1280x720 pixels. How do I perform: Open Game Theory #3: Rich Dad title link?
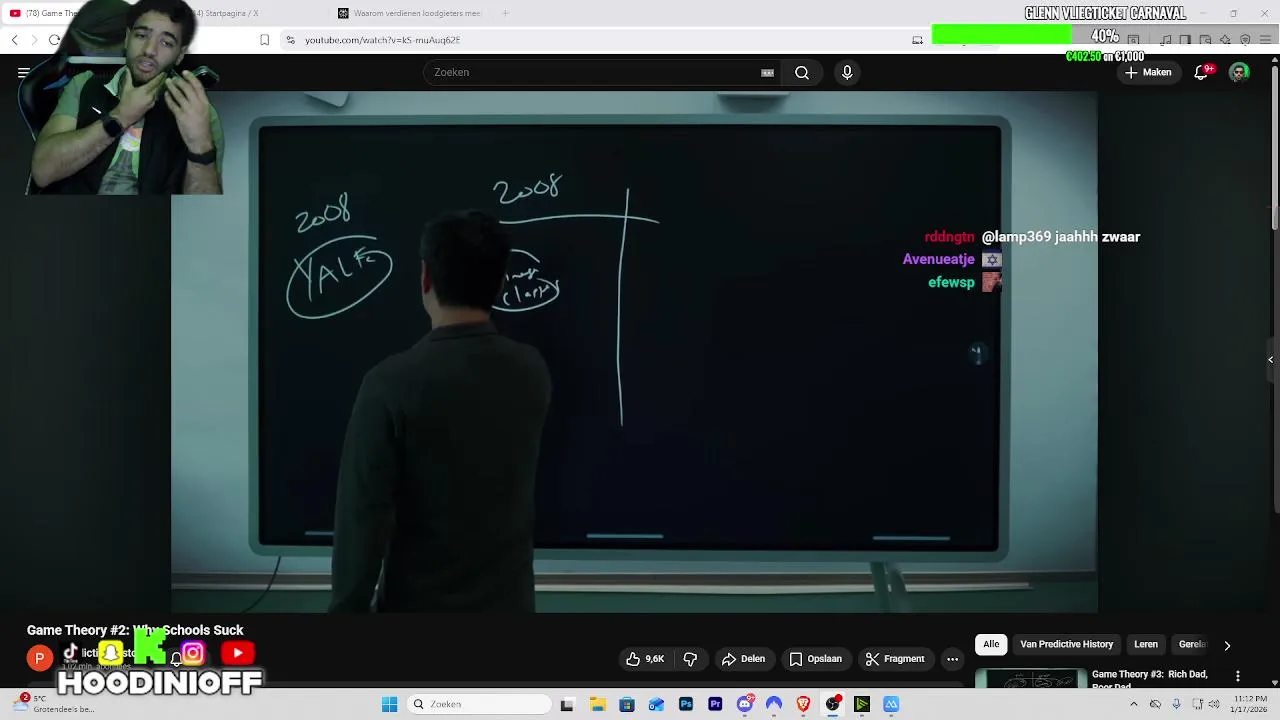coord(1149,679)
